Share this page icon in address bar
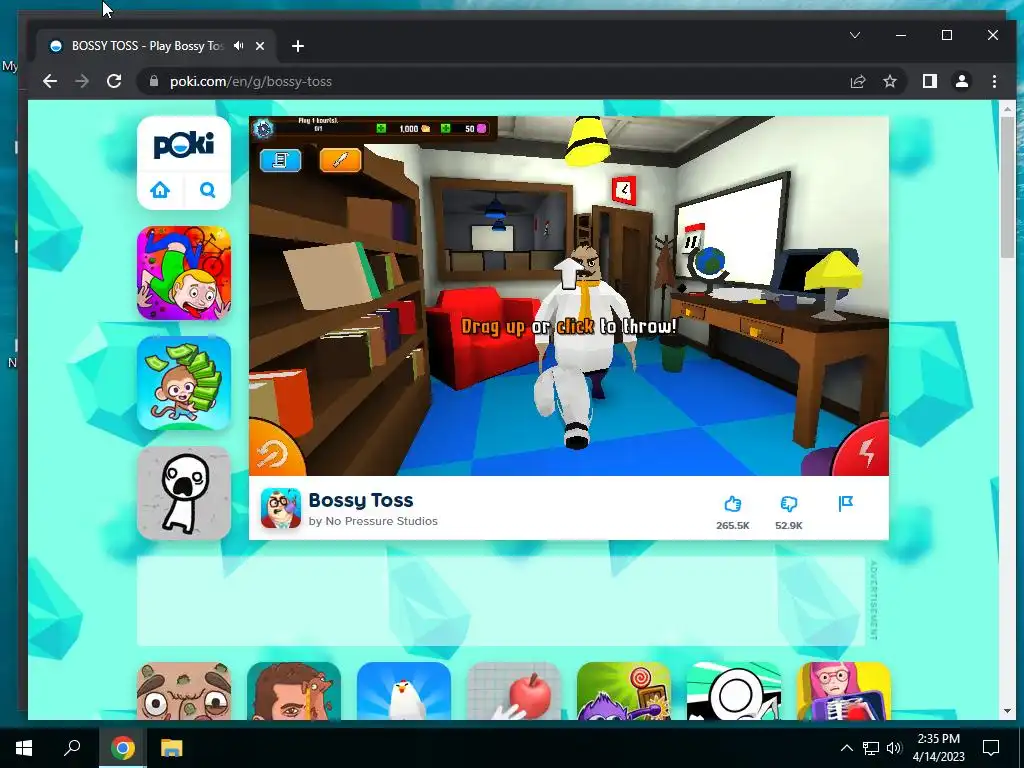 point(857,82)
